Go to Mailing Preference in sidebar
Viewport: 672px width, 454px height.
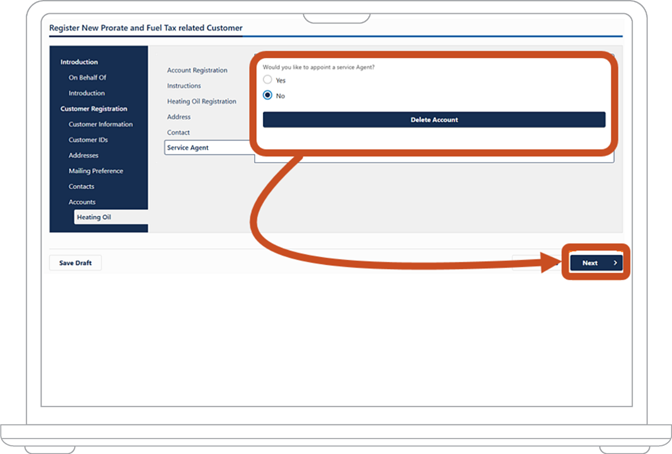pyautogui.click(x=96, y=171)
